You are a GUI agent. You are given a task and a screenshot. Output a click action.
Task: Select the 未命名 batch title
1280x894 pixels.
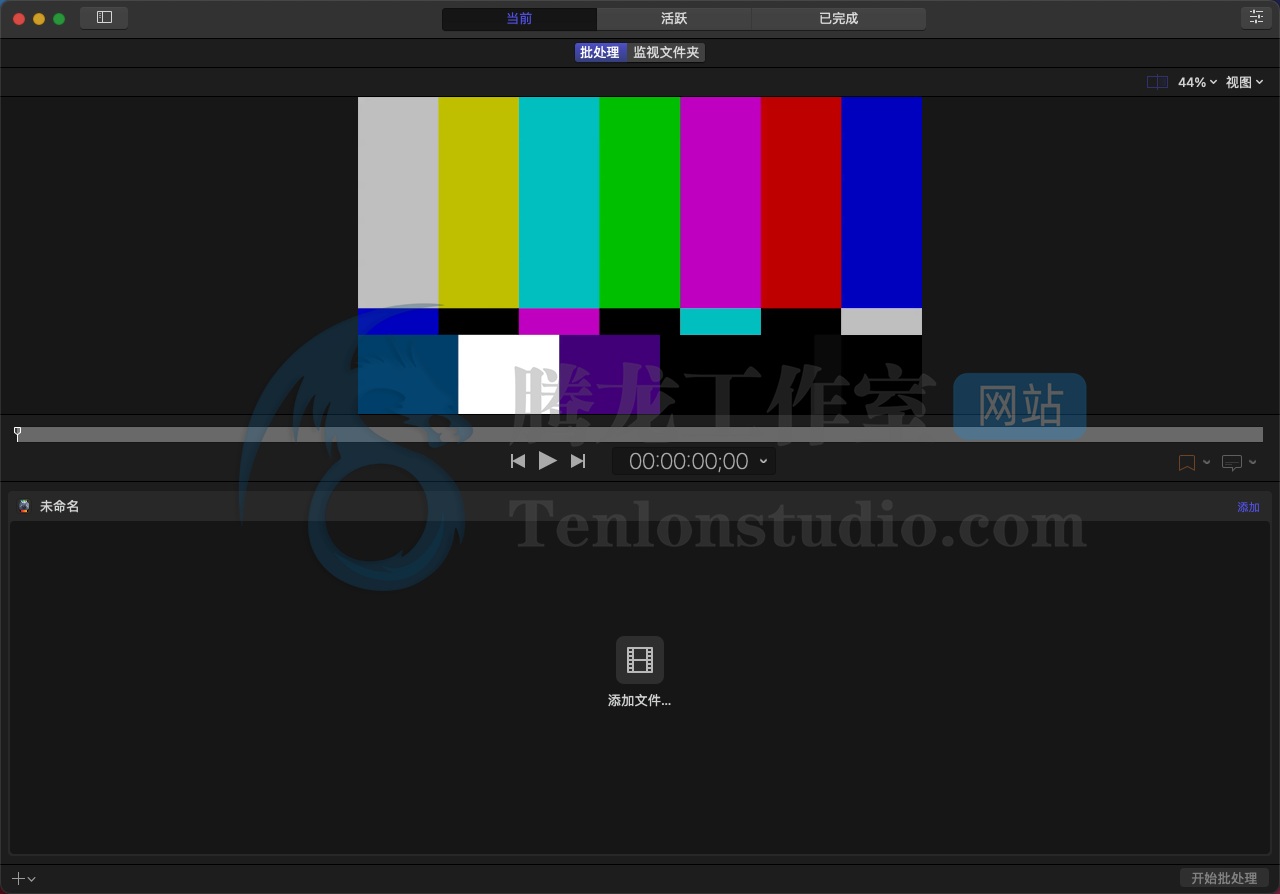[59, 507]
